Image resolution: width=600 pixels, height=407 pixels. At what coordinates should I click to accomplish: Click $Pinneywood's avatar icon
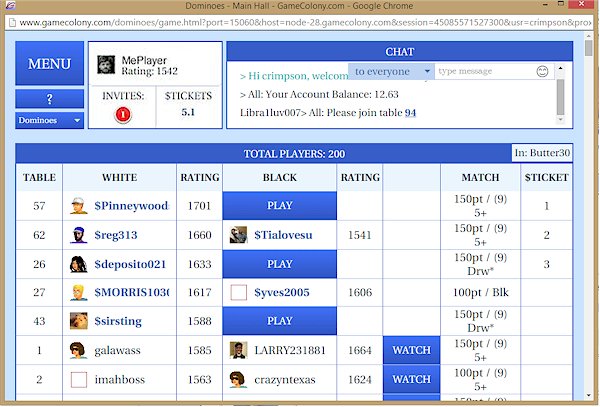tap(79, 206)
